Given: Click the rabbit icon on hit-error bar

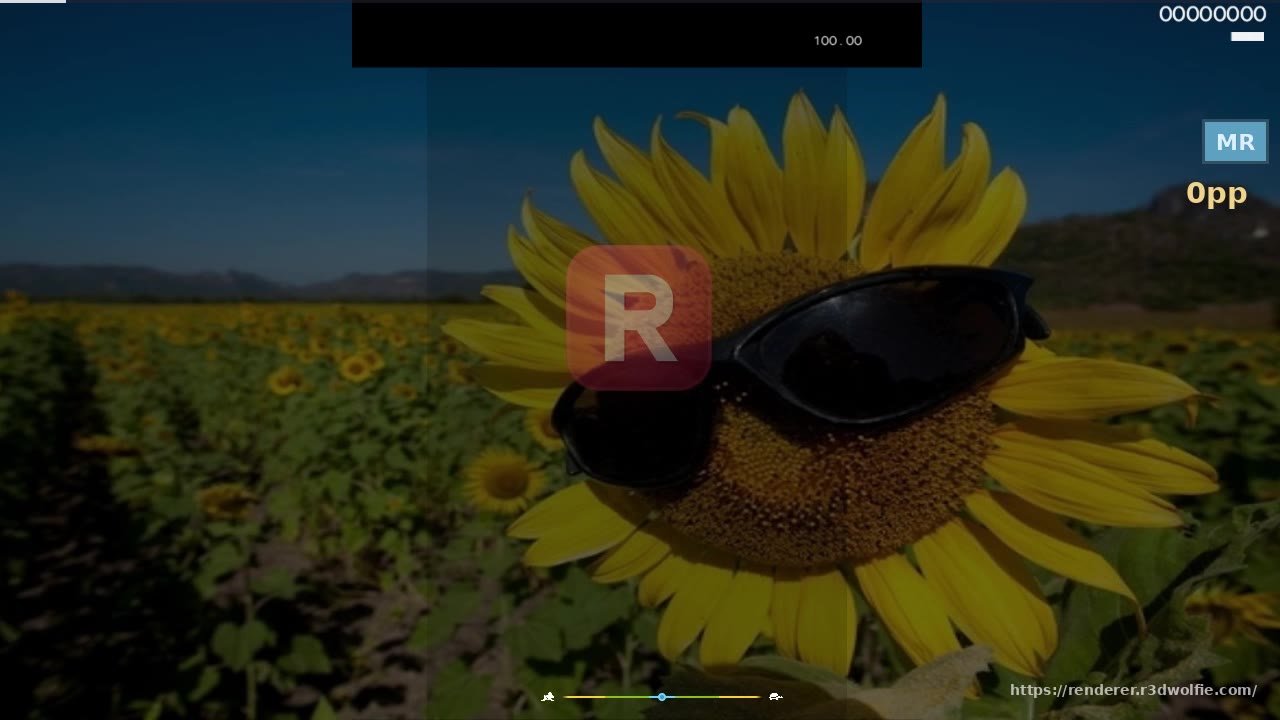Looking at the screenshot, I should click(x=548, y=696).
